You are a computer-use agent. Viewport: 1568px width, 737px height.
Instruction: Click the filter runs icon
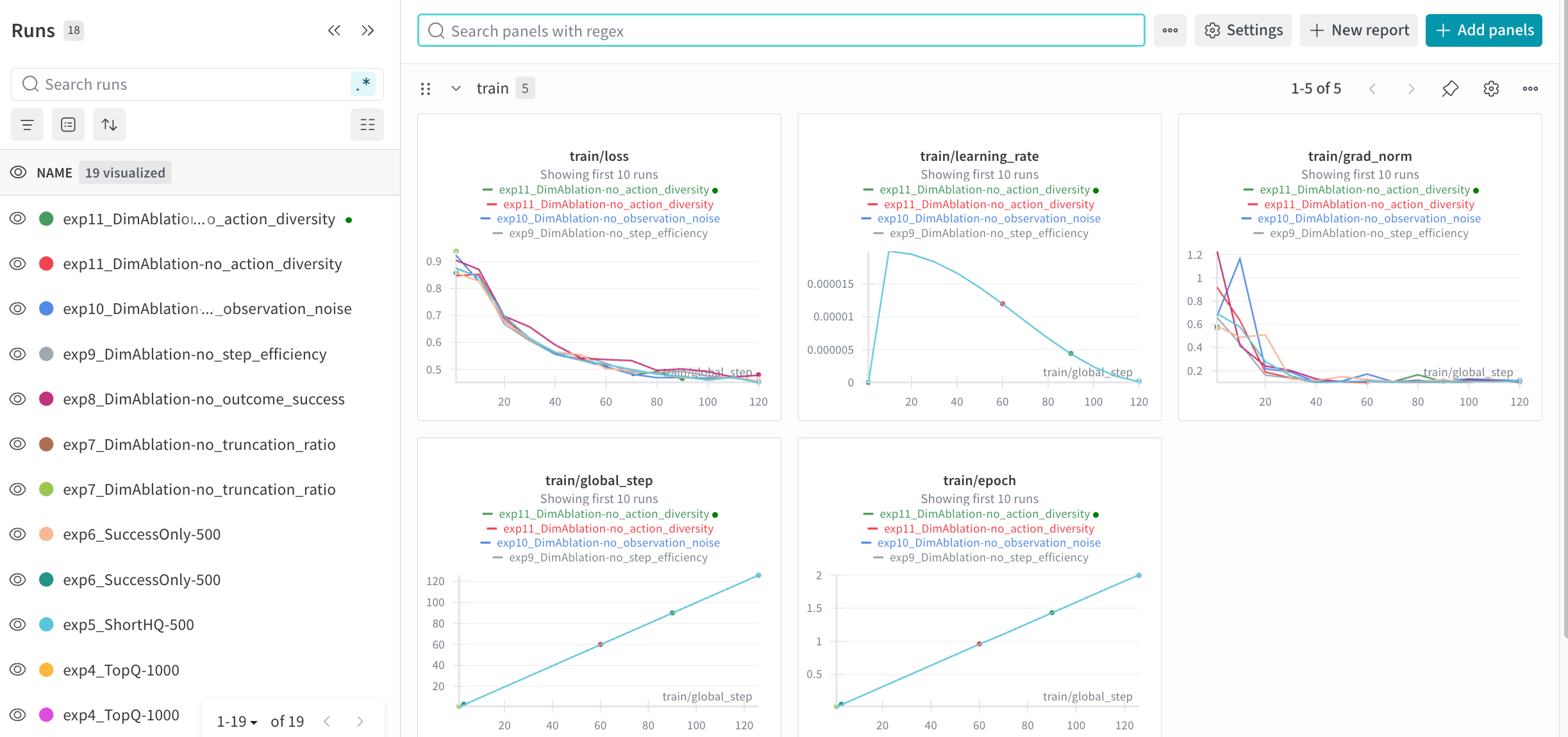click(x=27, y=125)
